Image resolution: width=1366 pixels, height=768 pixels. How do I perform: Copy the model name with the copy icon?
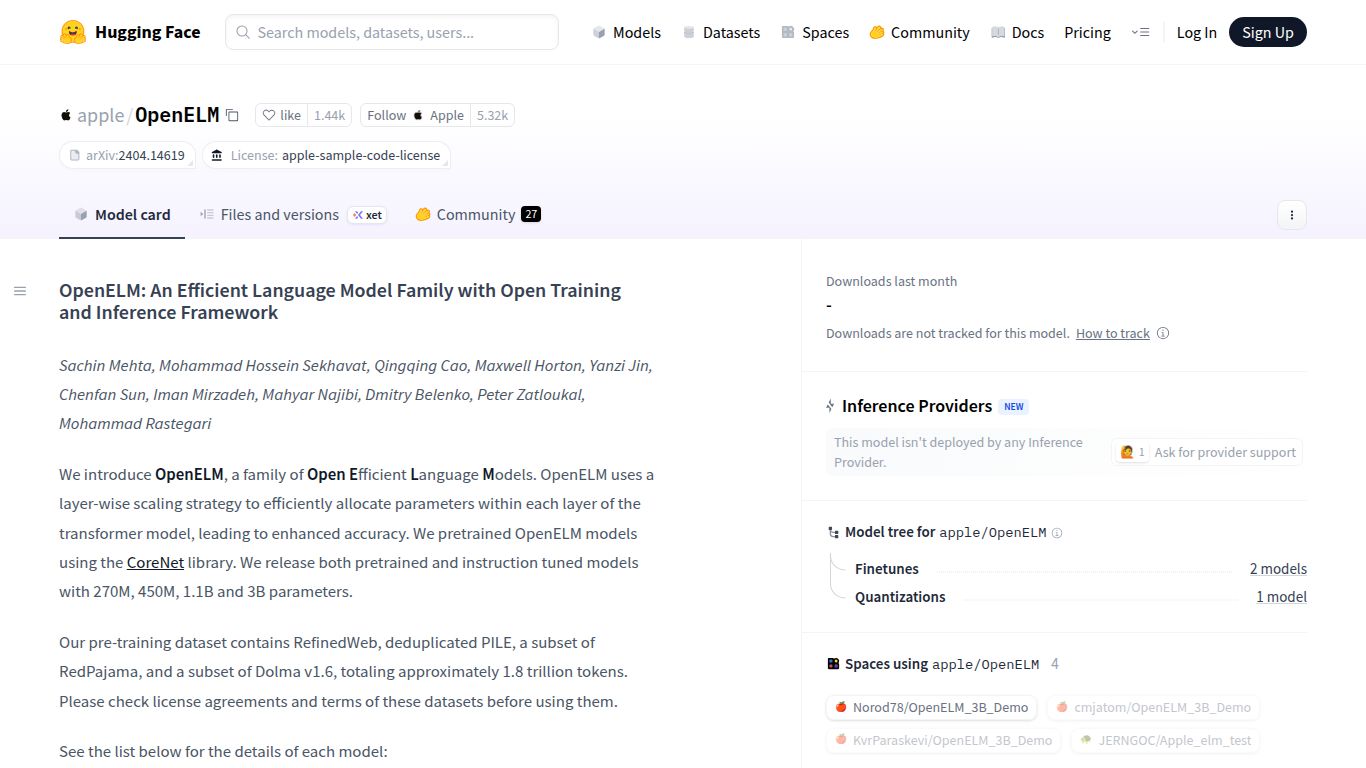tap(232, 115)
